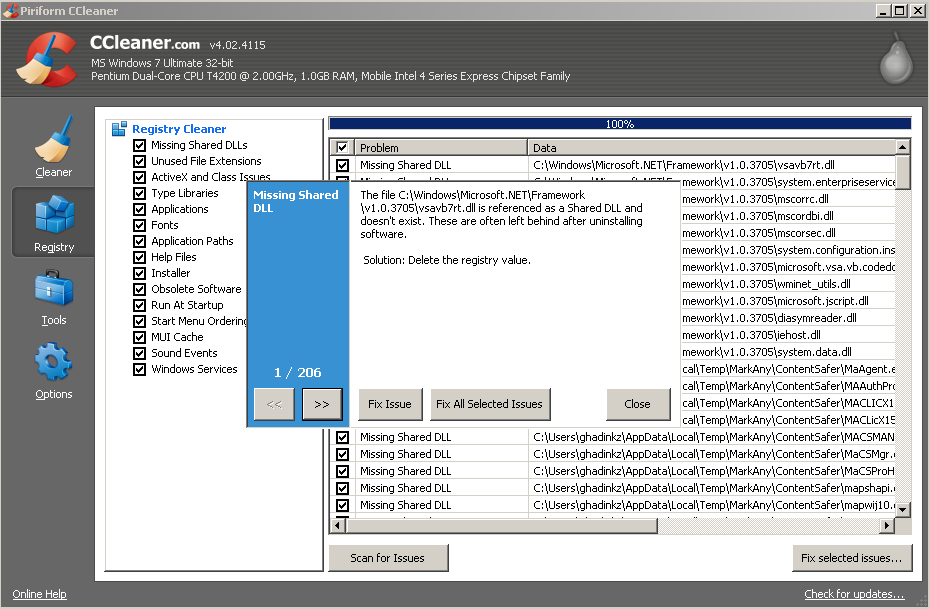930x609 pixels.
Task: Select the vsavb7rt.dll data cell
Action: point(711,165)
